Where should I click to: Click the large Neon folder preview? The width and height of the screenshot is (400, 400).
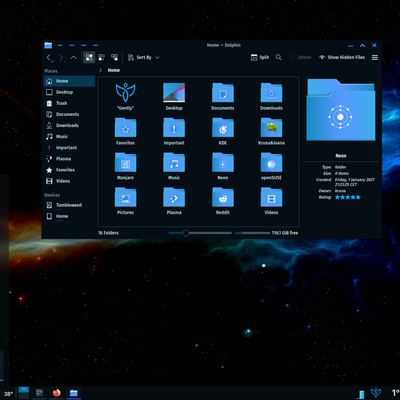click(x=341, y=110)
